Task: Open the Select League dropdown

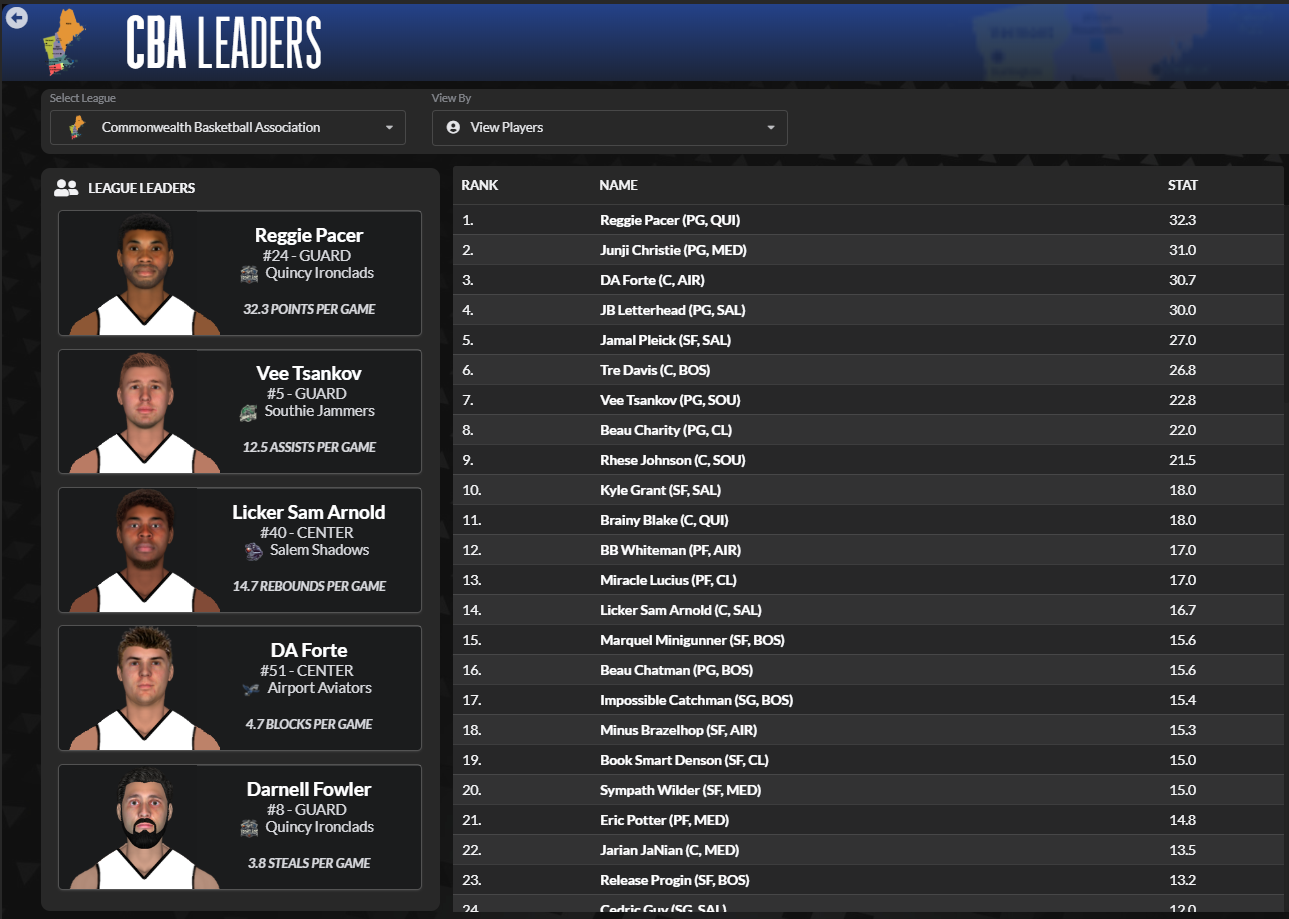Action: tap(228, 128)
